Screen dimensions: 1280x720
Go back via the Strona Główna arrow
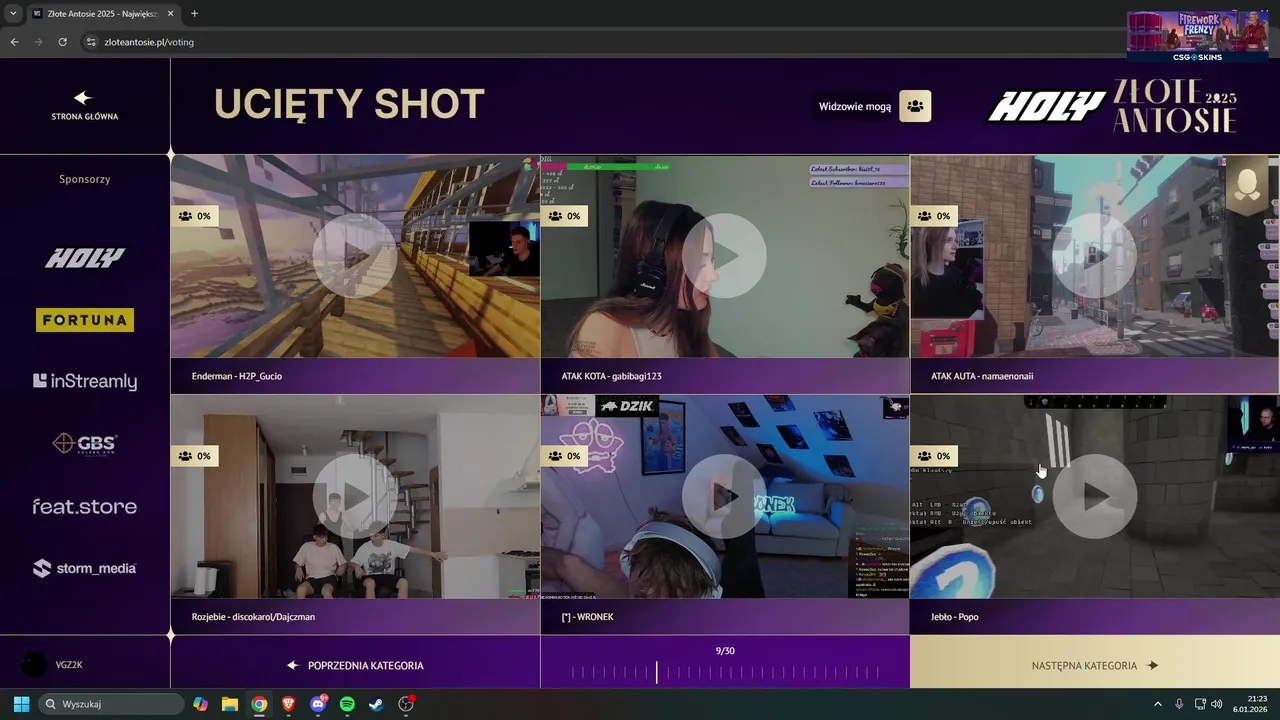(x=83, y=98)
